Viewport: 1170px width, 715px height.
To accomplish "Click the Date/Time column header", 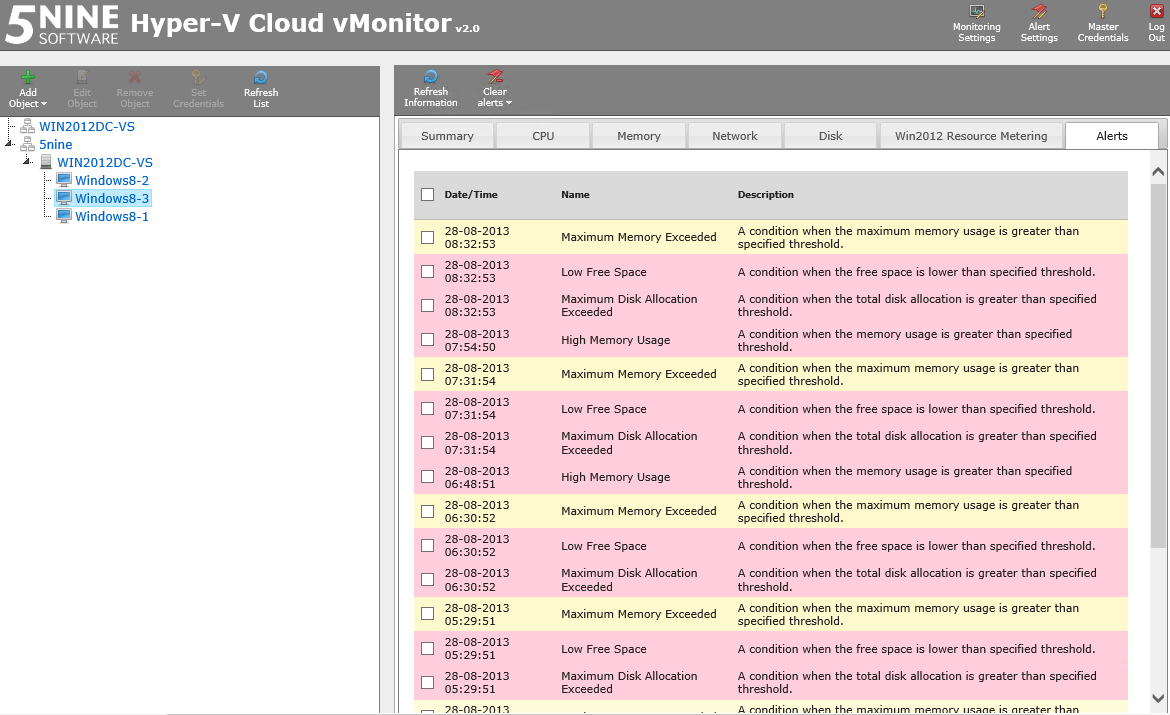I will pos(471,195).
